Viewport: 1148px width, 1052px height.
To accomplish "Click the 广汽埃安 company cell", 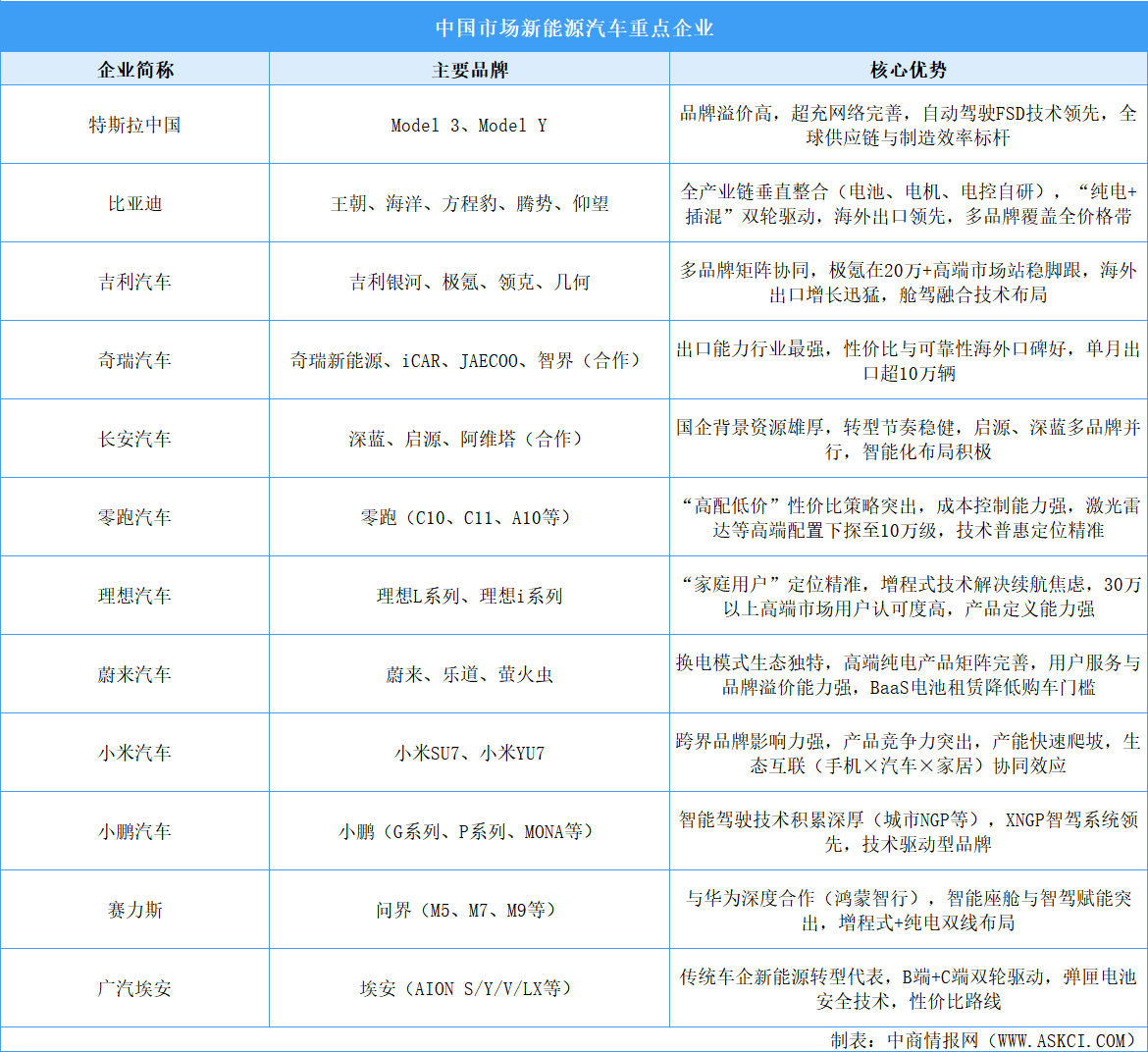I will (x=134, y=988).
